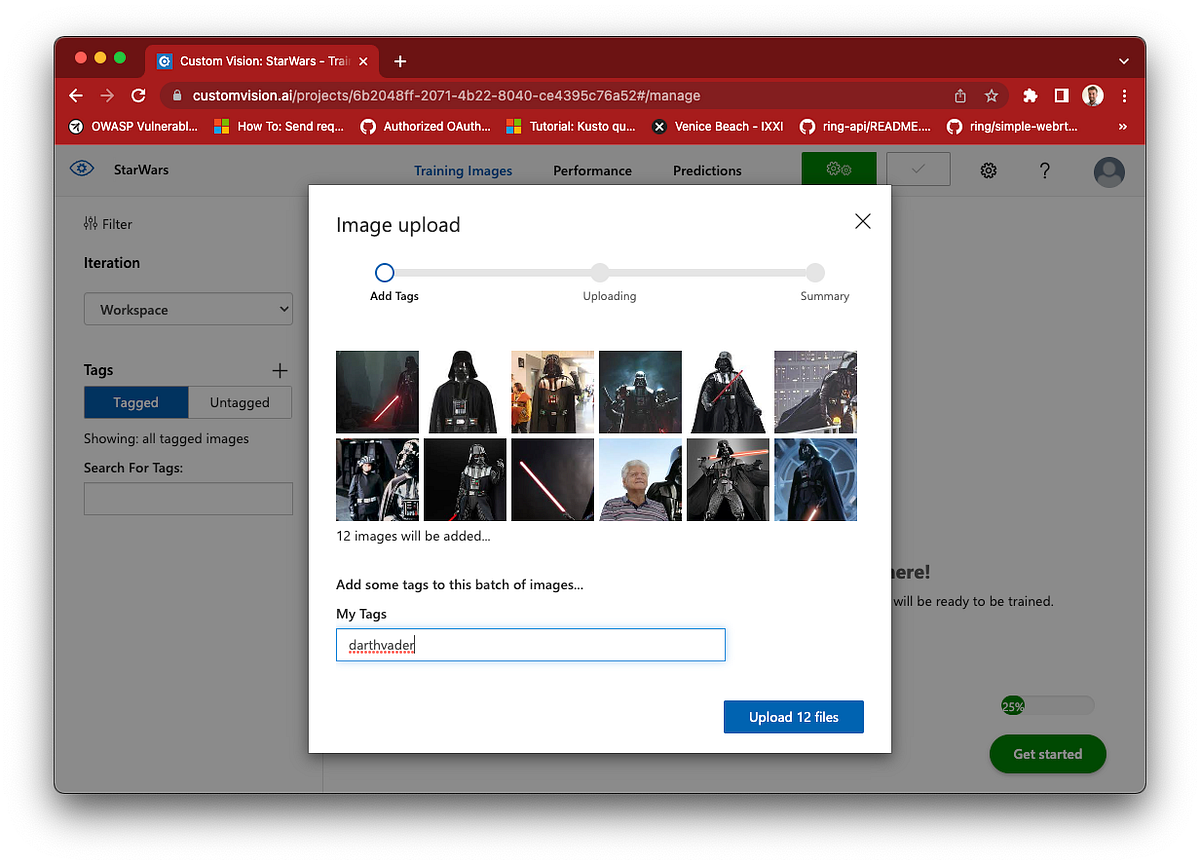
Task: Open the Workspace iteration dropdown
Action: point(188,310)
